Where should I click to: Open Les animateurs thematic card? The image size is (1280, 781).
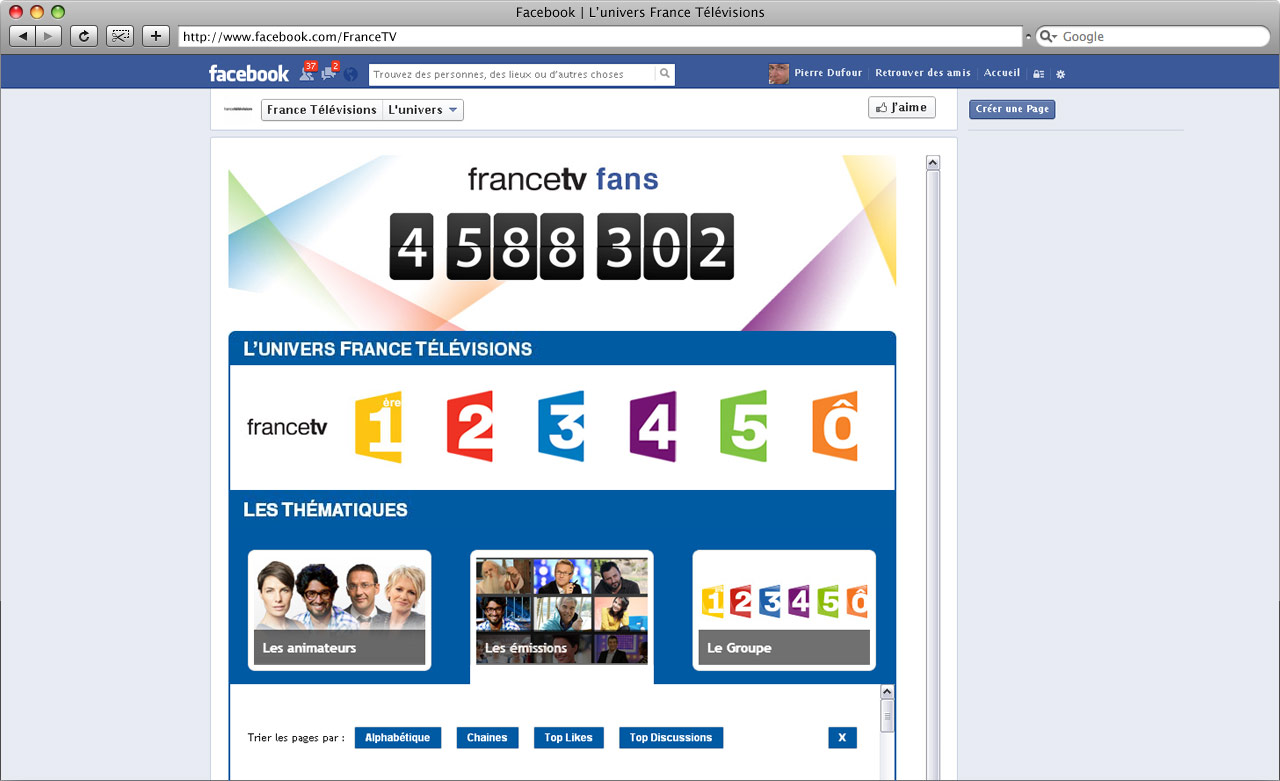pos(340,610)
